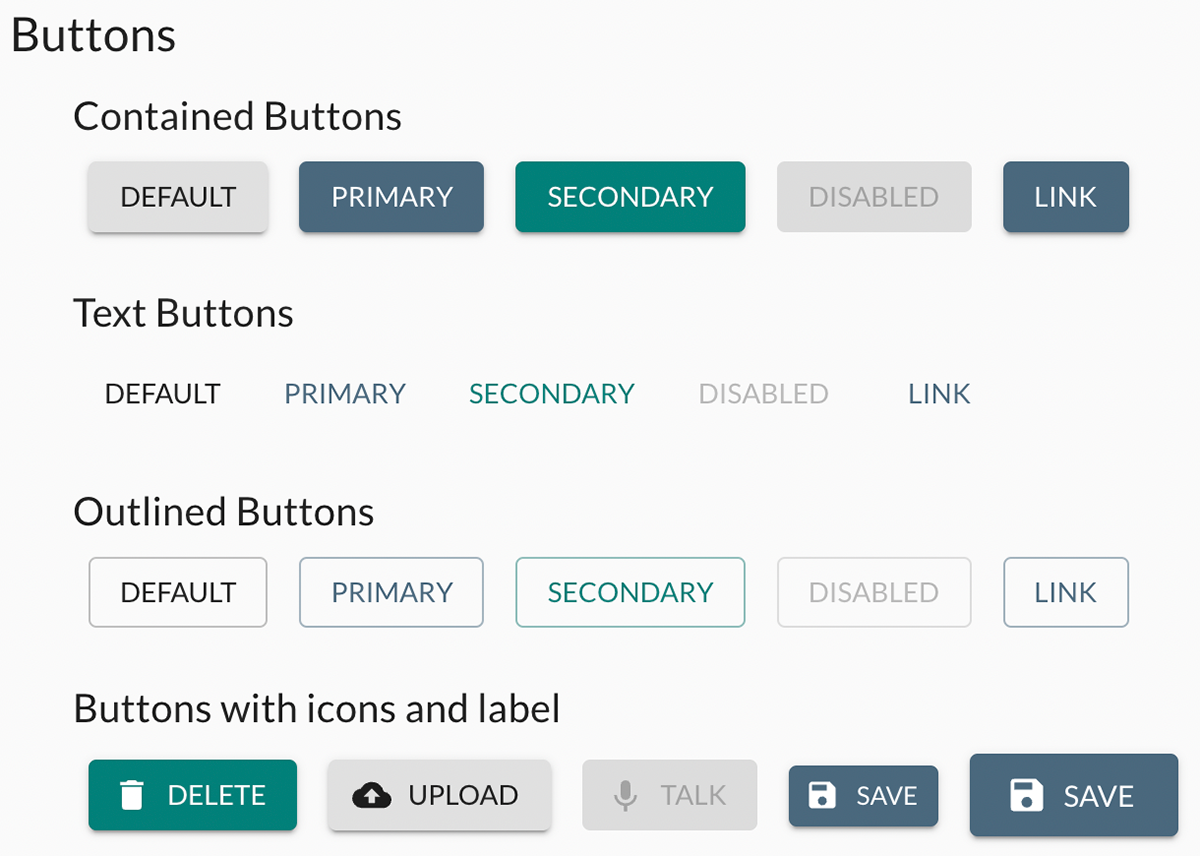Click the text-style SECONDARY button
1200x856 pixels.
552,394
